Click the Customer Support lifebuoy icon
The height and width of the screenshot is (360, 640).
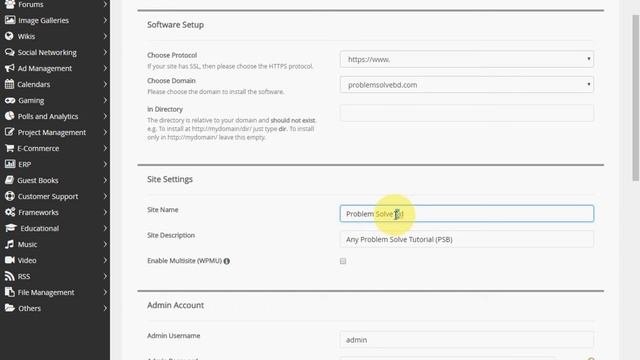[x=10, y=196]
